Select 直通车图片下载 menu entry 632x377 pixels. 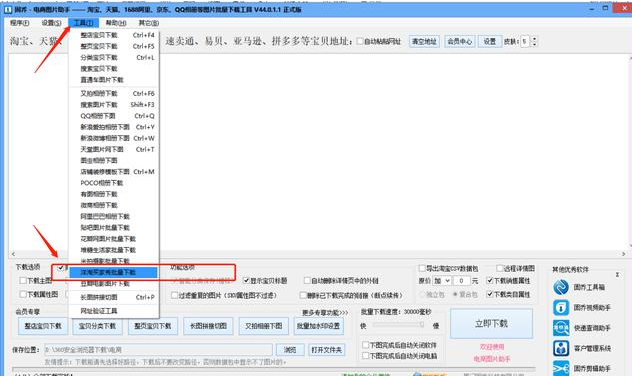[x=114, y=80]
